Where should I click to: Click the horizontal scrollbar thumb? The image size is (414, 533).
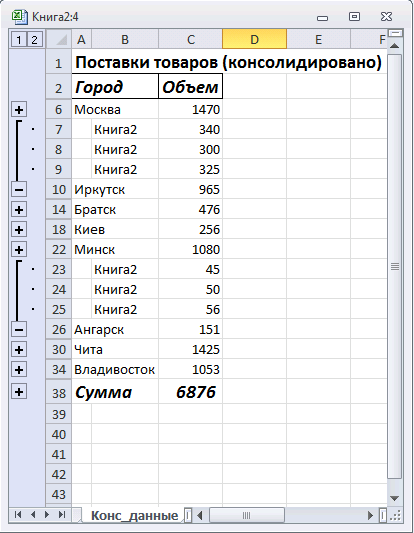tap(246, 516)
